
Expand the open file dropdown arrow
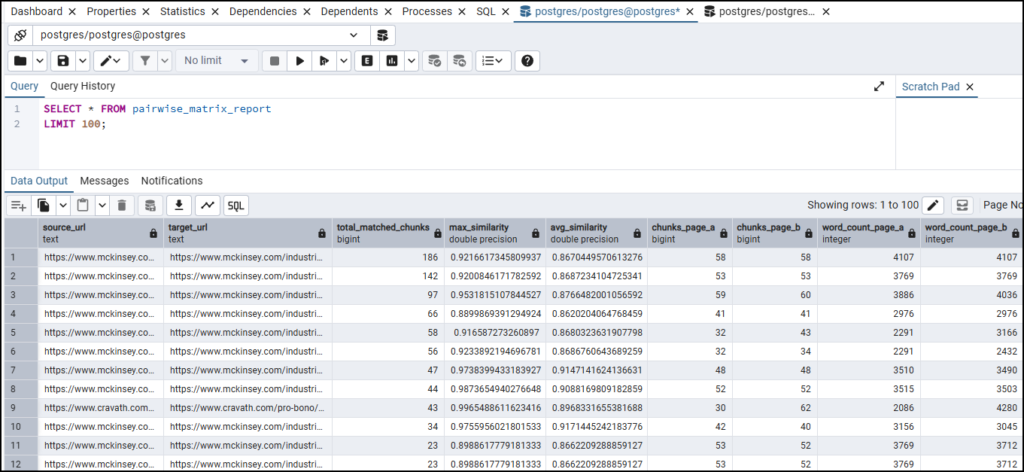tap(40, 61)
